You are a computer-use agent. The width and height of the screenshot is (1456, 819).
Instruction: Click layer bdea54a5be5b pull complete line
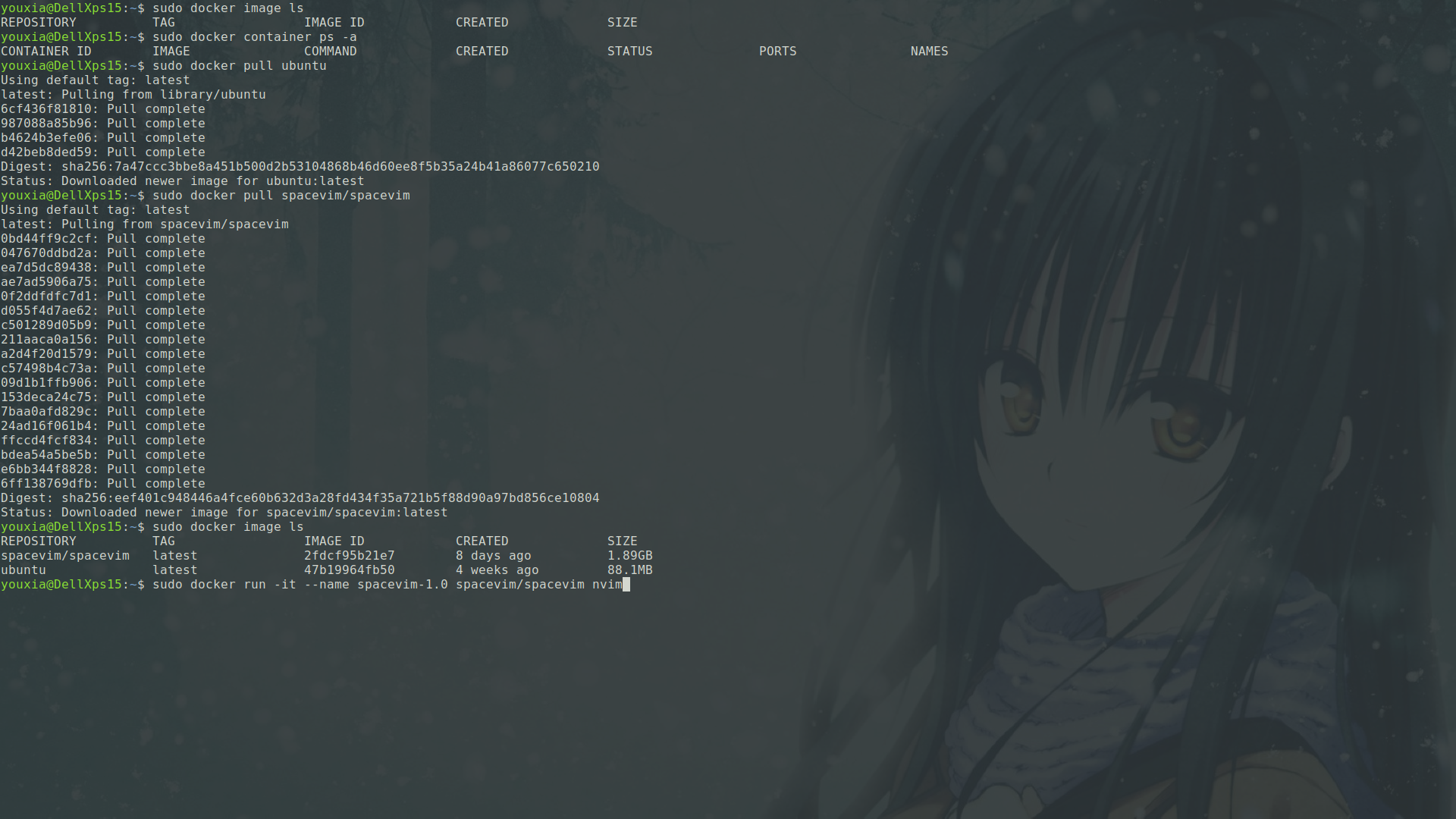103,455
